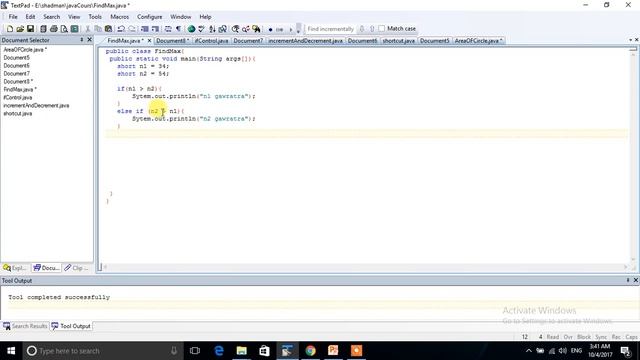Run the spelling check icon

[x=201, y=29]
